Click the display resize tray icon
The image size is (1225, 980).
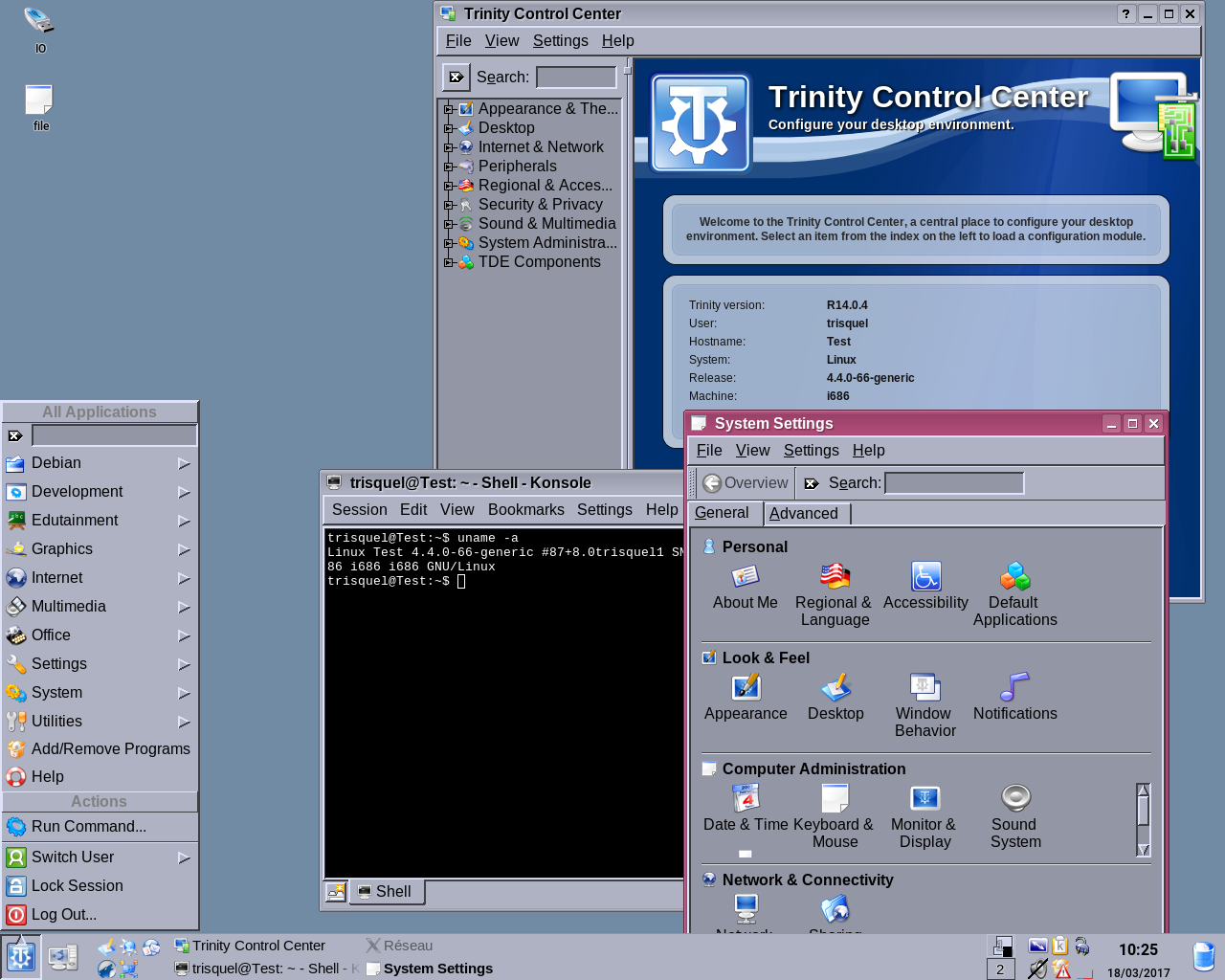[1037, 946]
